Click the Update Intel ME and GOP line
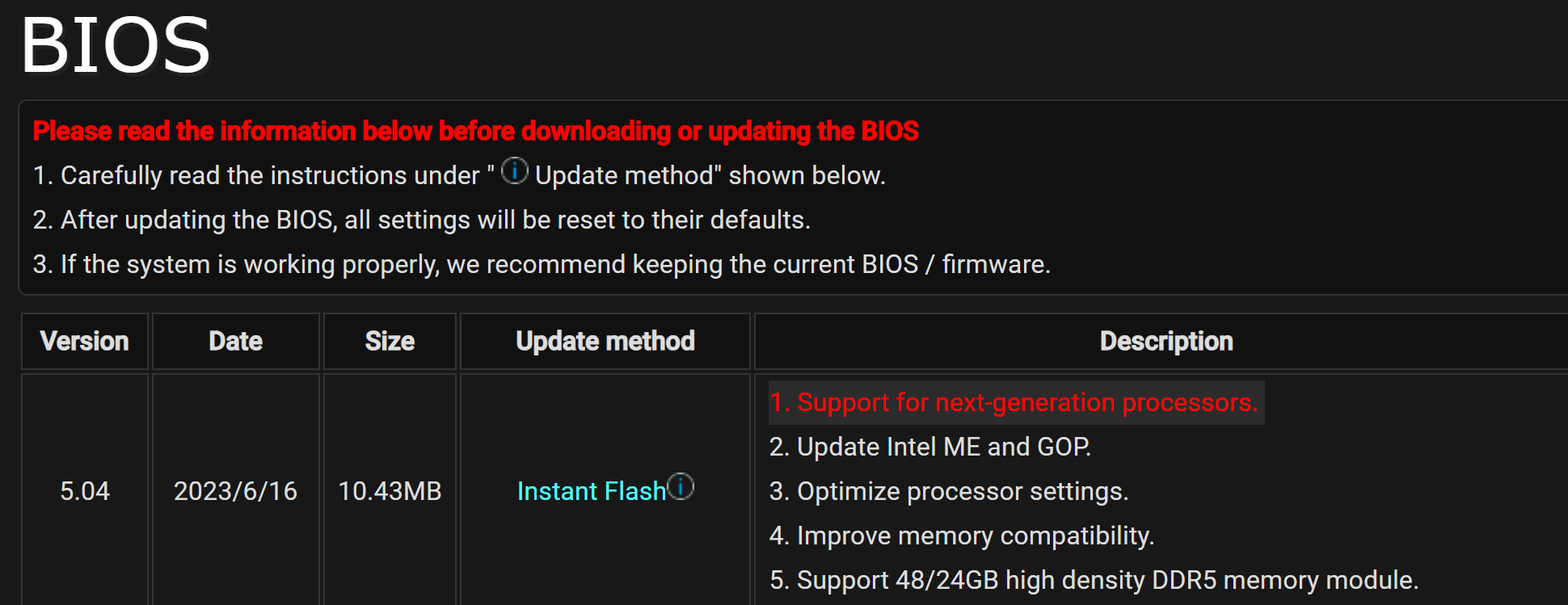Screen dimensions: 1568x605 point(930,447)
